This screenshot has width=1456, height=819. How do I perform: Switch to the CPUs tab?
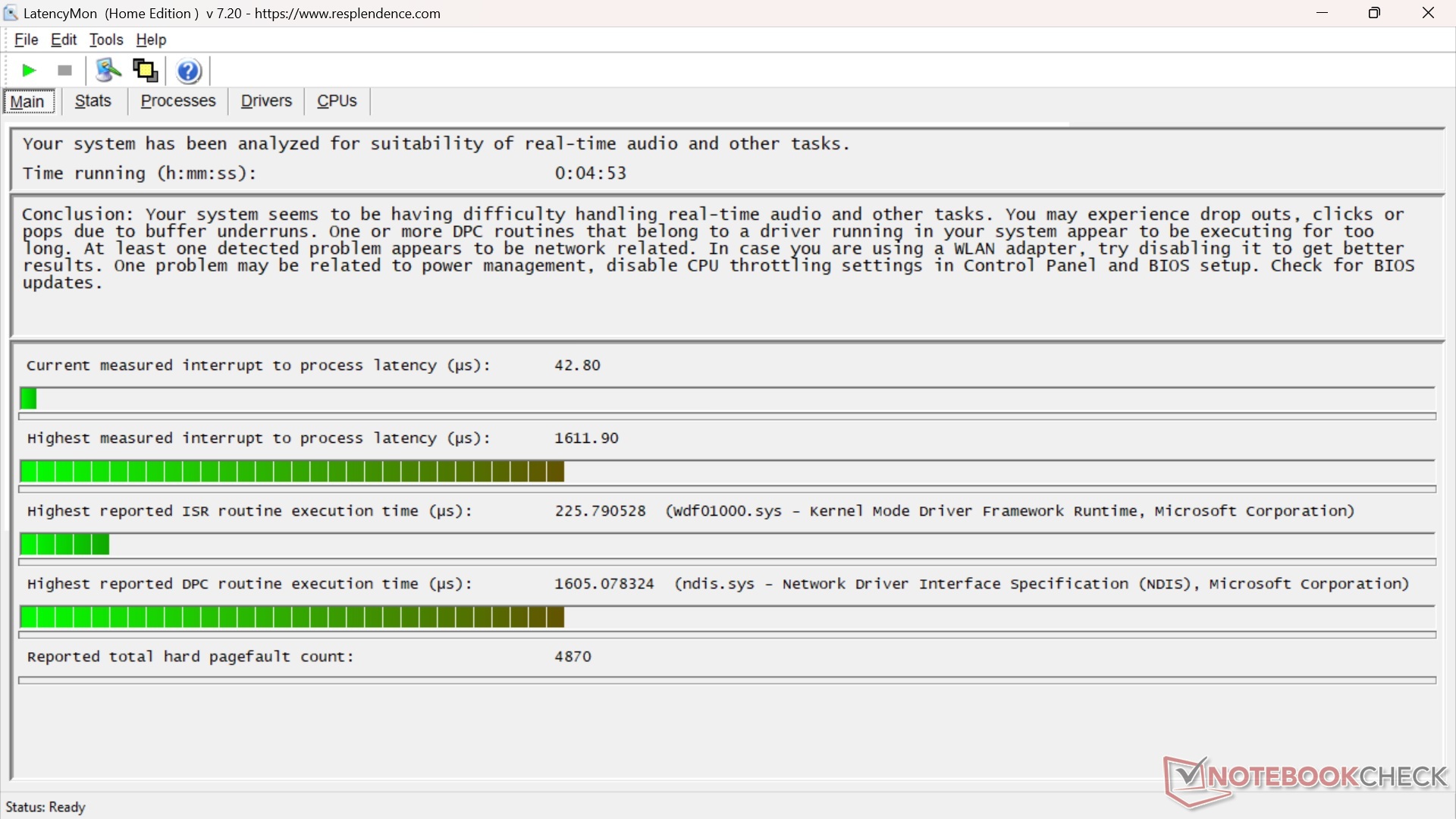coord(337,101)
